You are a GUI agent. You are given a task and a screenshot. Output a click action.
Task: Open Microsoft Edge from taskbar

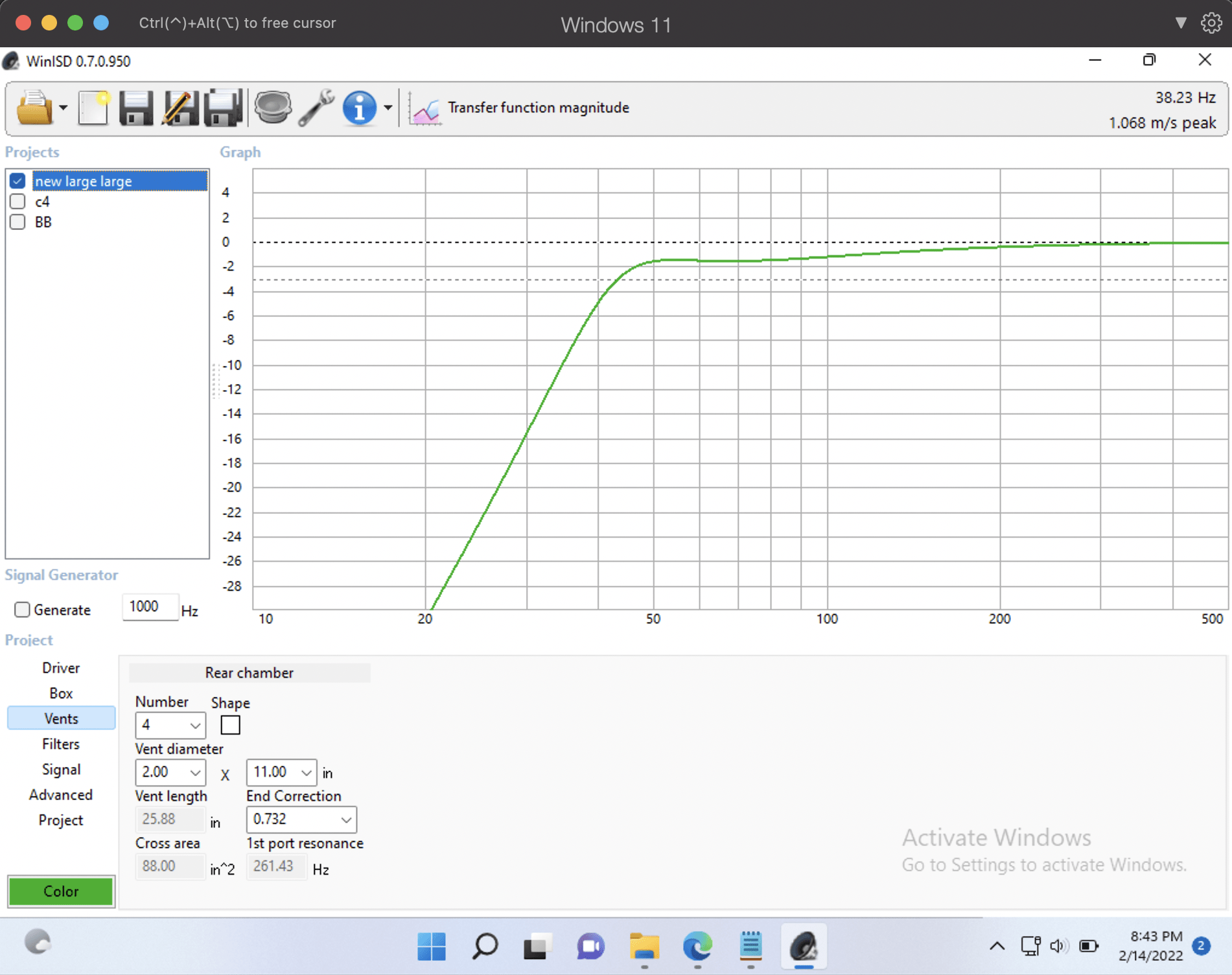pos(697,946)
